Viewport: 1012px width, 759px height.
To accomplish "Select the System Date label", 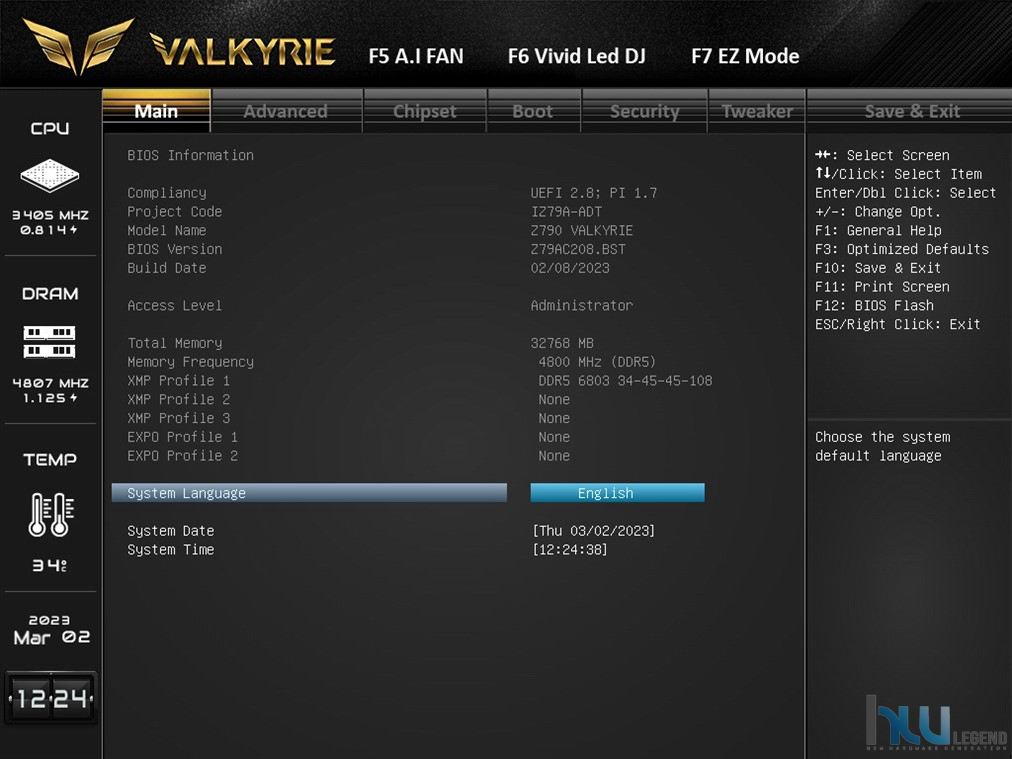I will pyautogui.click(x=171, y=531).
